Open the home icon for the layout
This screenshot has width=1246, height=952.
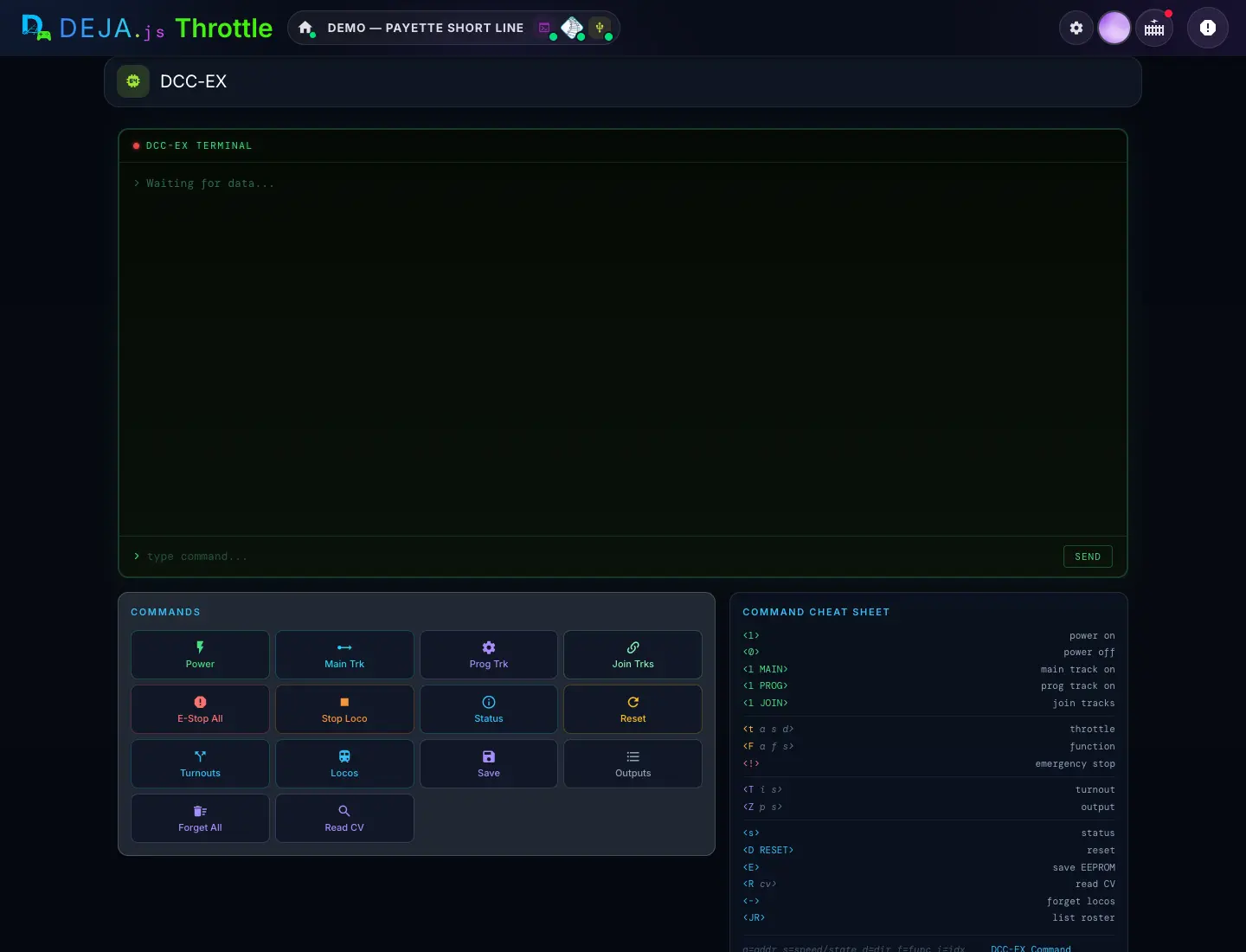pos(305,28)
